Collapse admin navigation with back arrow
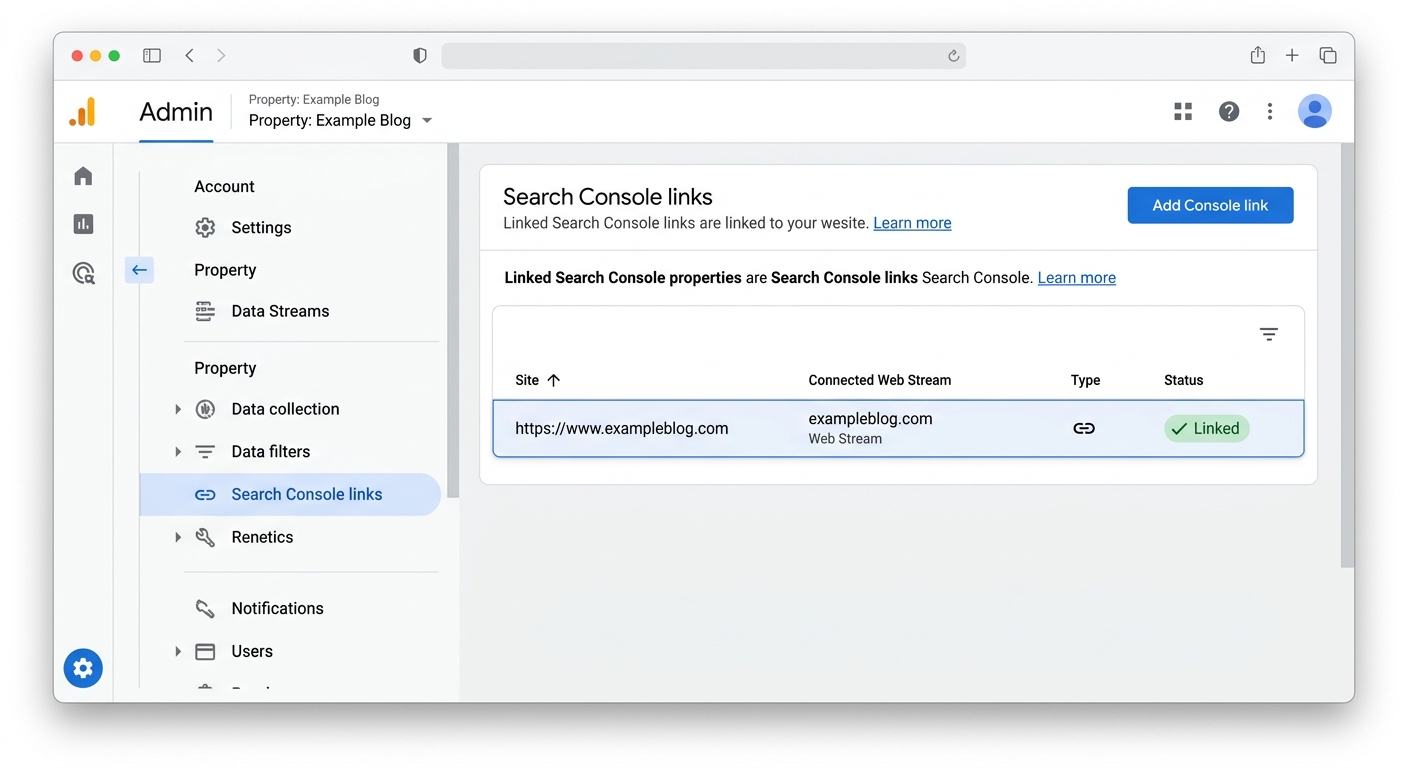The image size is (1408, 768). pos(139,270)
